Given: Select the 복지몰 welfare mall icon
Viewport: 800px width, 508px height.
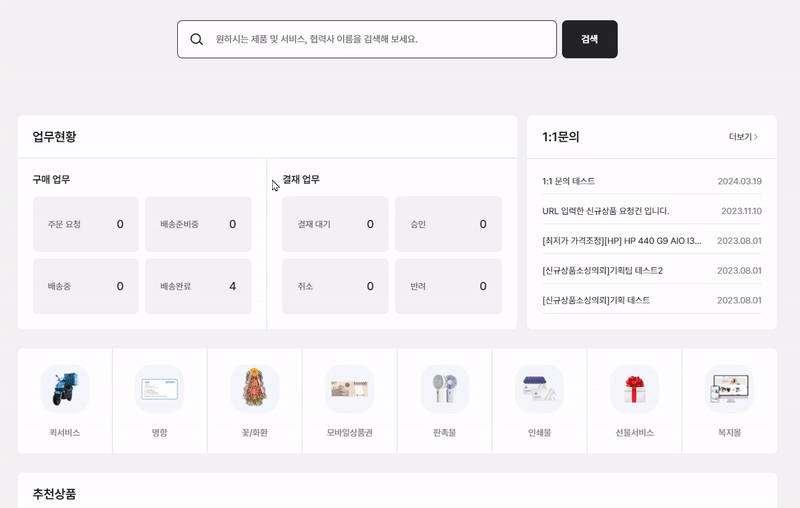Looking at the screenshot, I should [x=729, y=389].
